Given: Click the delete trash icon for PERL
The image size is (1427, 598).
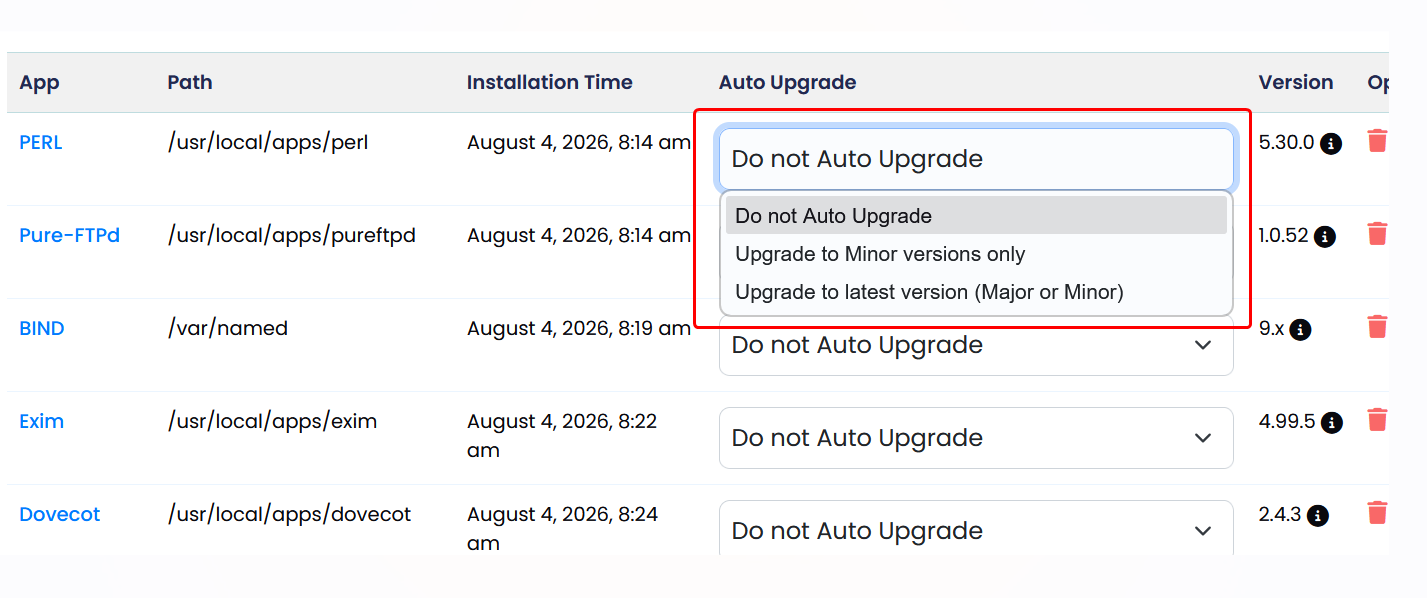Looking at the screenshot, I should [1377, 141].
